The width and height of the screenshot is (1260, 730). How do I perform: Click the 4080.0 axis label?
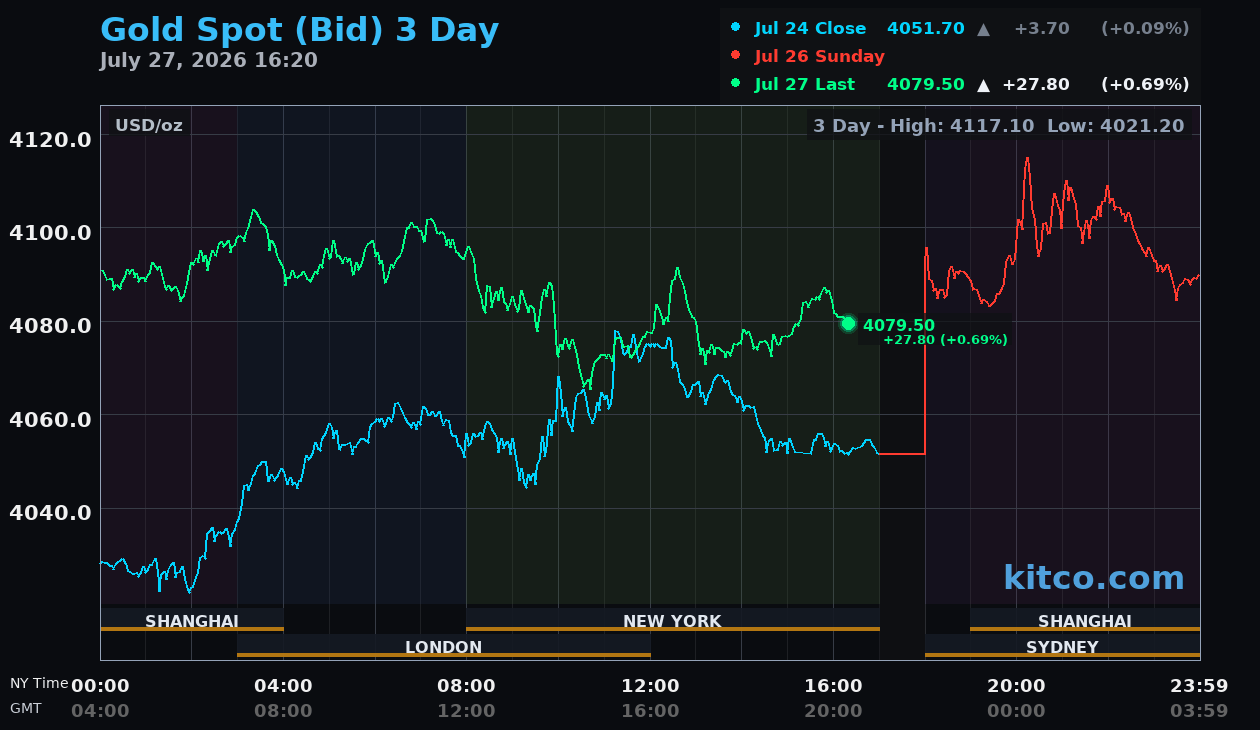pos(50,324)
